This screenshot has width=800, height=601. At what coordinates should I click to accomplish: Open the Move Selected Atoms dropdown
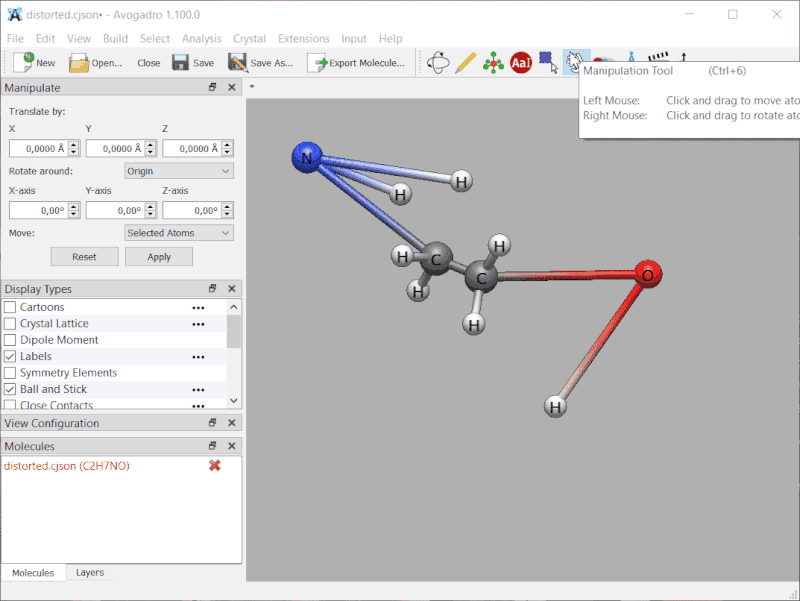(179, 233)
